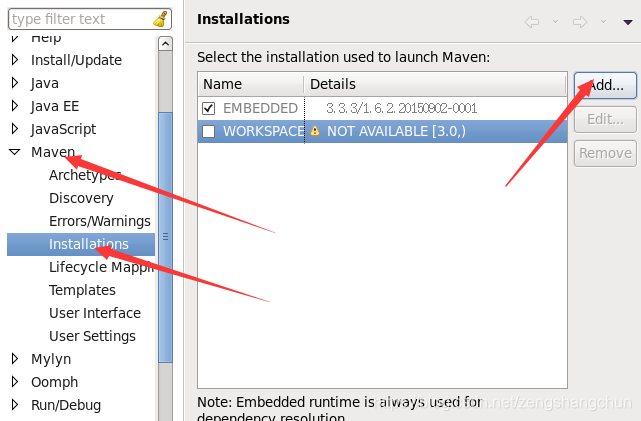Click the NOT AVAILABLE [3.0,) details cell
The height and width of the screenshot is (421, 641).
tap(396, 131)
